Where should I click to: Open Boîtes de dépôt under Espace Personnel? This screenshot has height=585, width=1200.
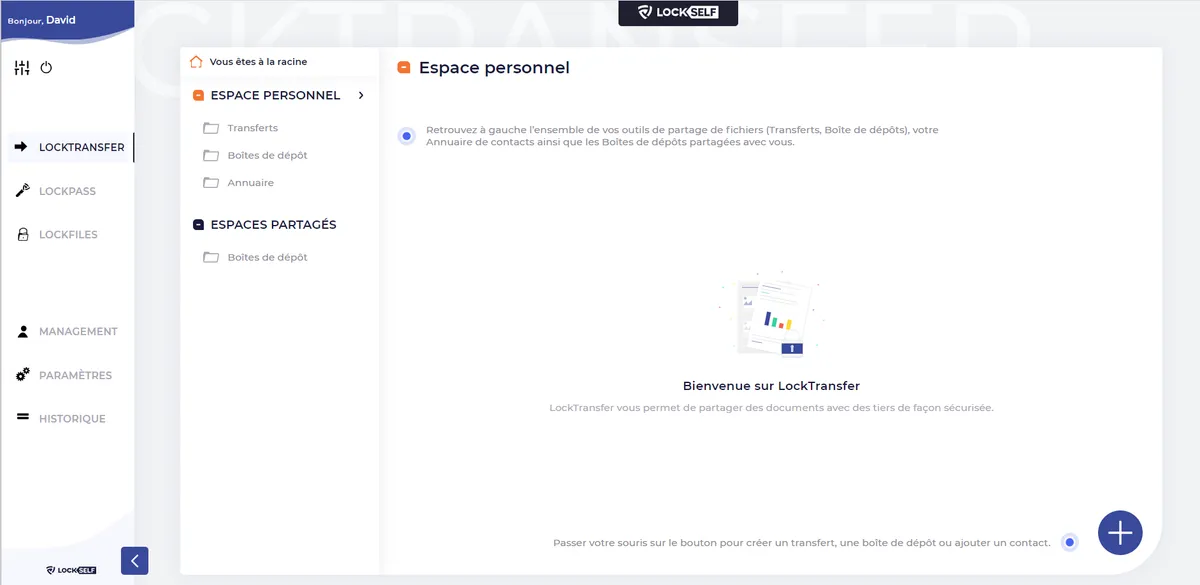[267, 156]
